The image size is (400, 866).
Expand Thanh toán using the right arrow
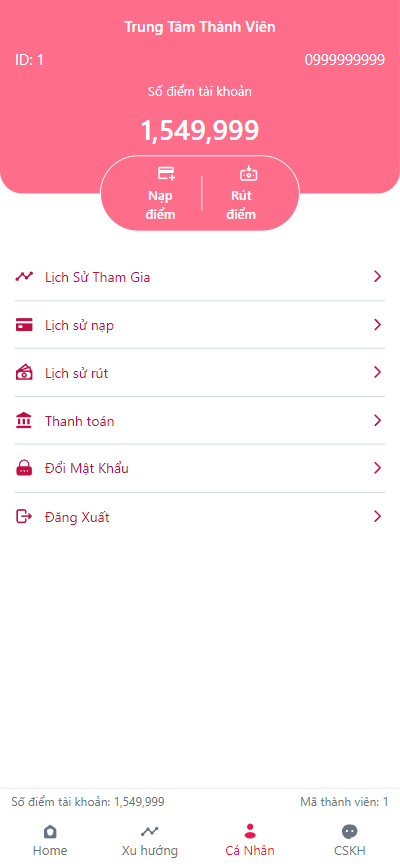click(x=377, y=421)
